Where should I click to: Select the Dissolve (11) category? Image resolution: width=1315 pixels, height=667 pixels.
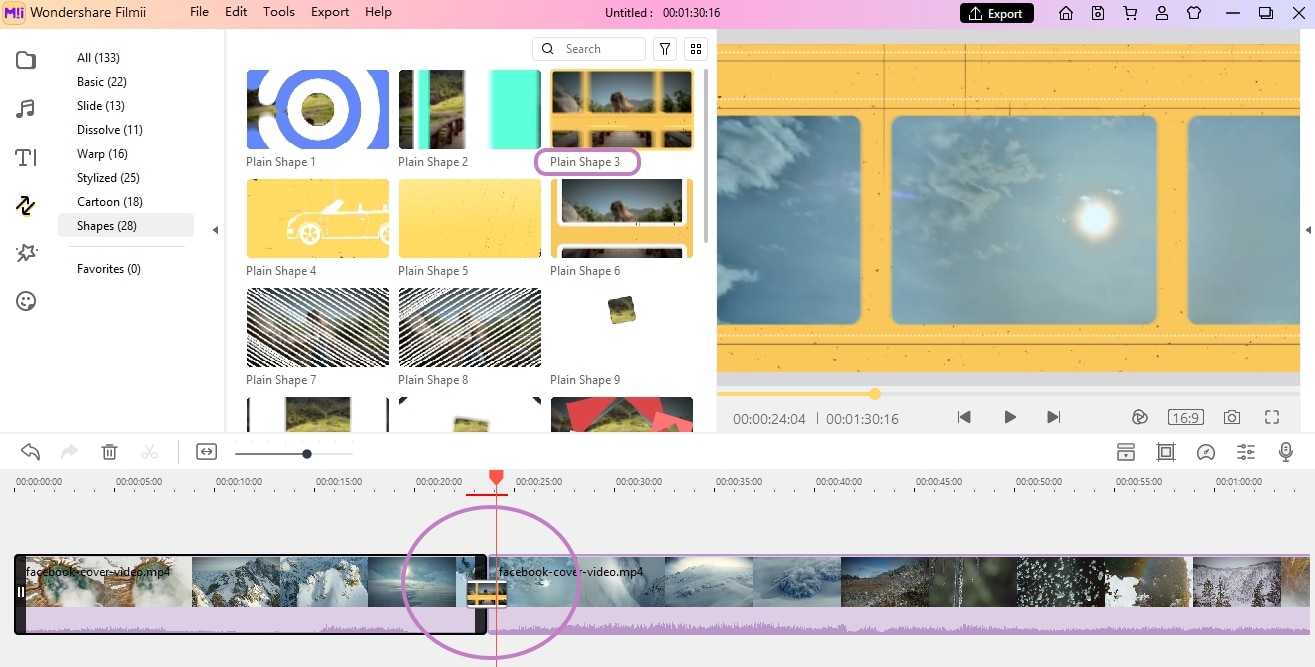[x=110, y=130]
